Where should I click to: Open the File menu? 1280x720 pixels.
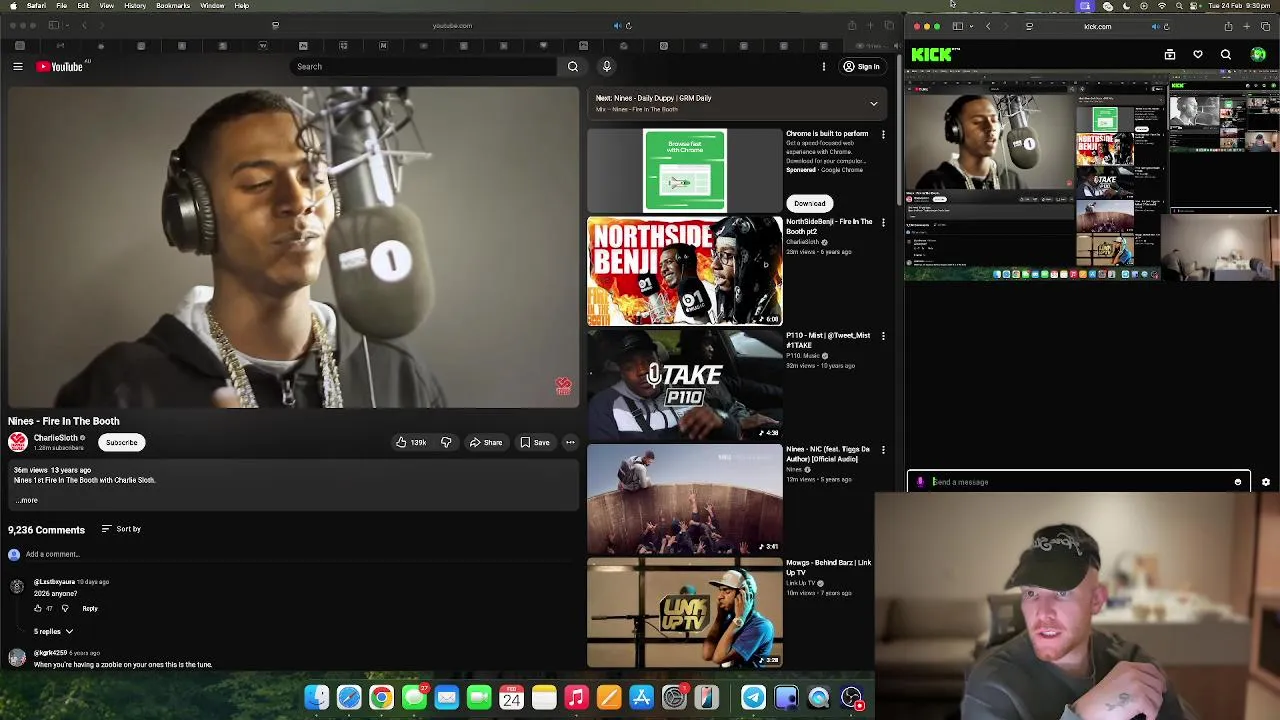62,6
